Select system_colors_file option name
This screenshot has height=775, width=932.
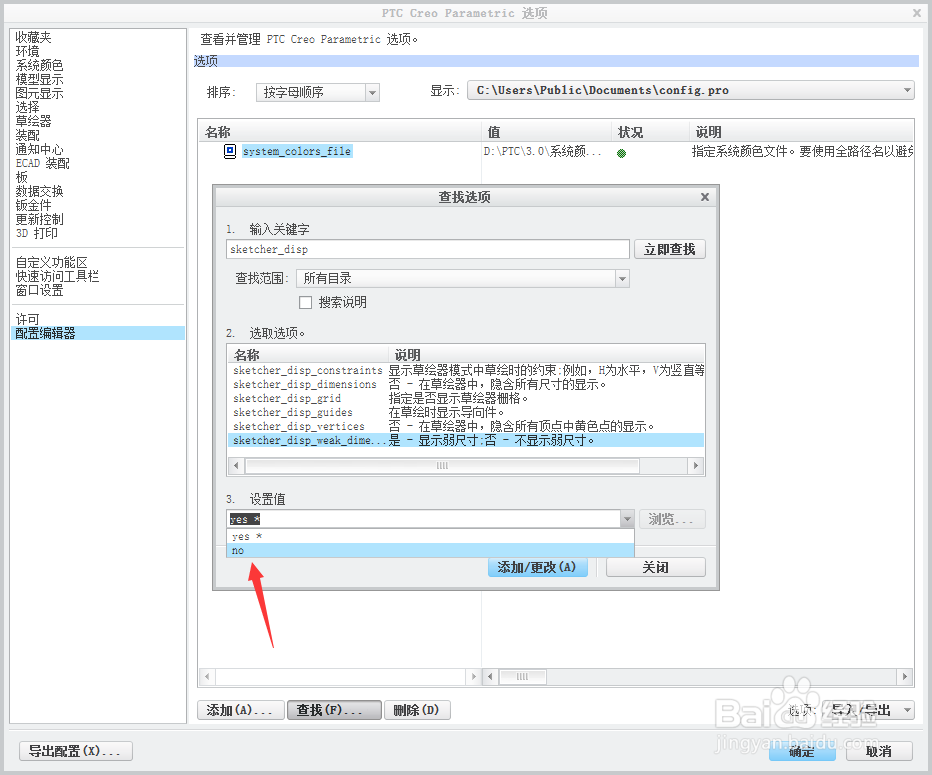[x=297, y=152]
